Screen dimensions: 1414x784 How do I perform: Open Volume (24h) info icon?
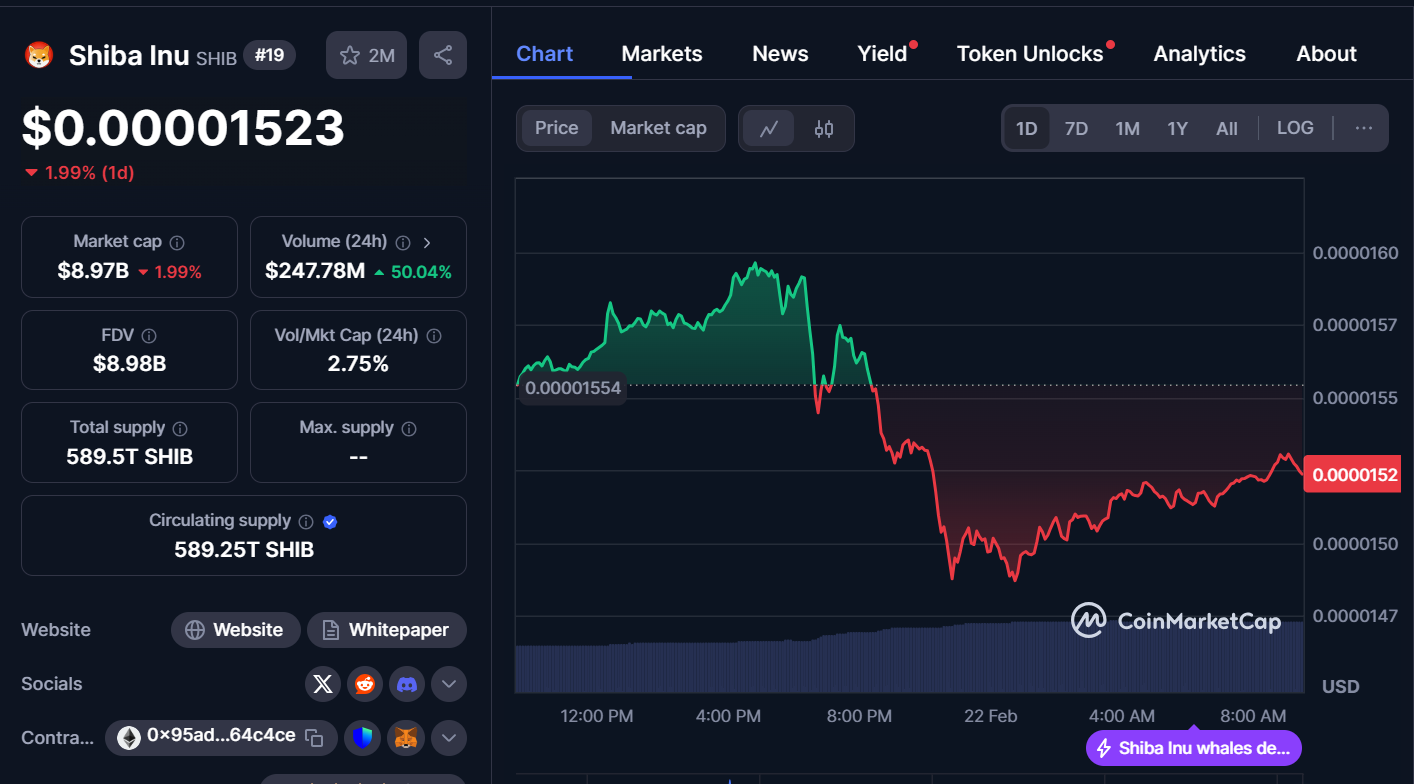pos(403,242)
